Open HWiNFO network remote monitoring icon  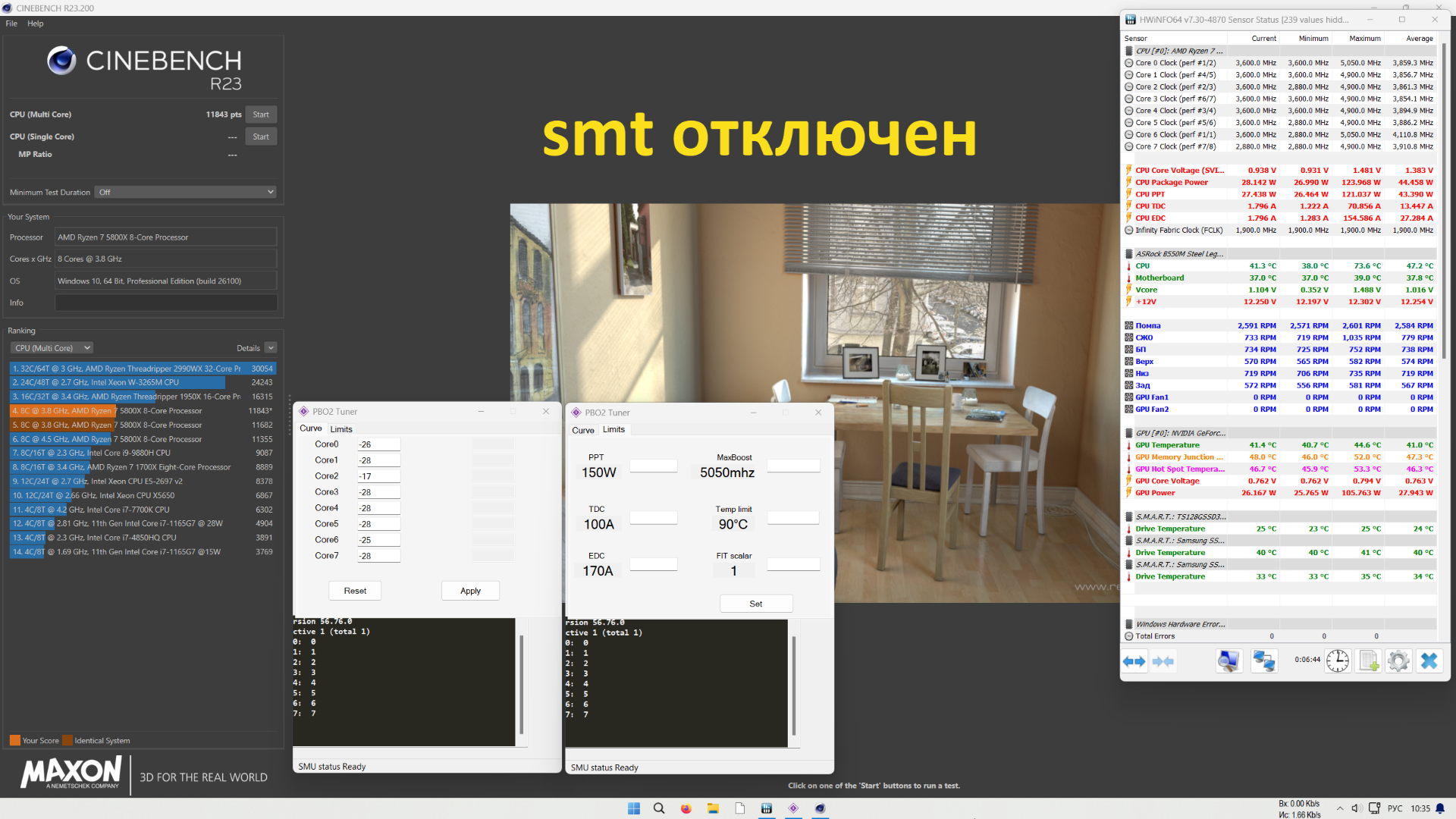coord(1263,661)
